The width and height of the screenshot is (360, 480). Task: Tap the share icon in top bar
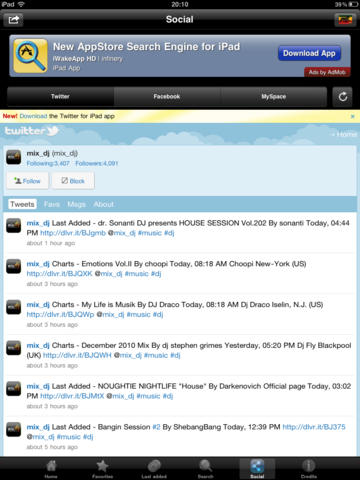pyautogui.click(x=13, y=20)
